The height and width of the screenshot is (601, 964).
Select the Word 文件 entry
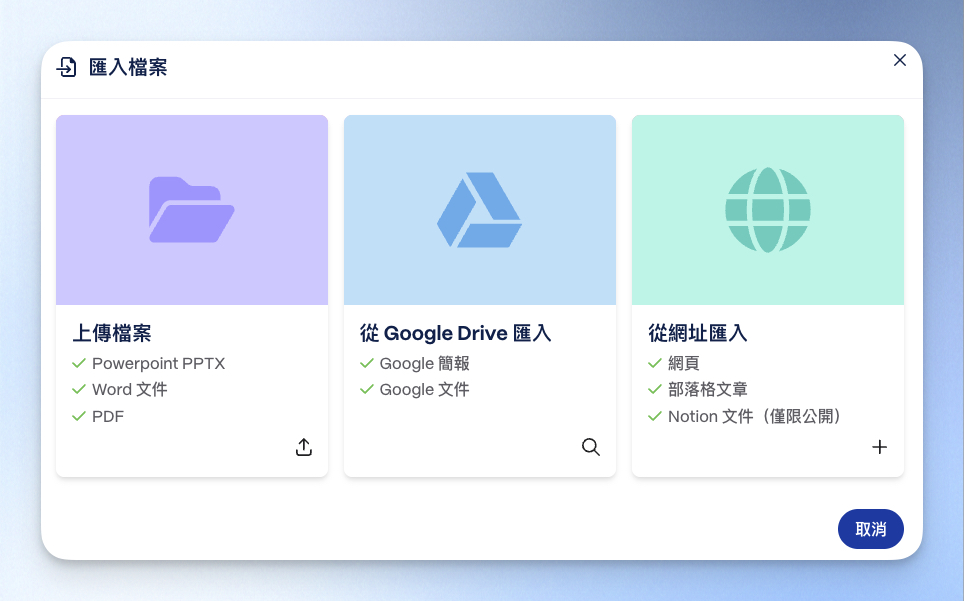click(128, 390)
